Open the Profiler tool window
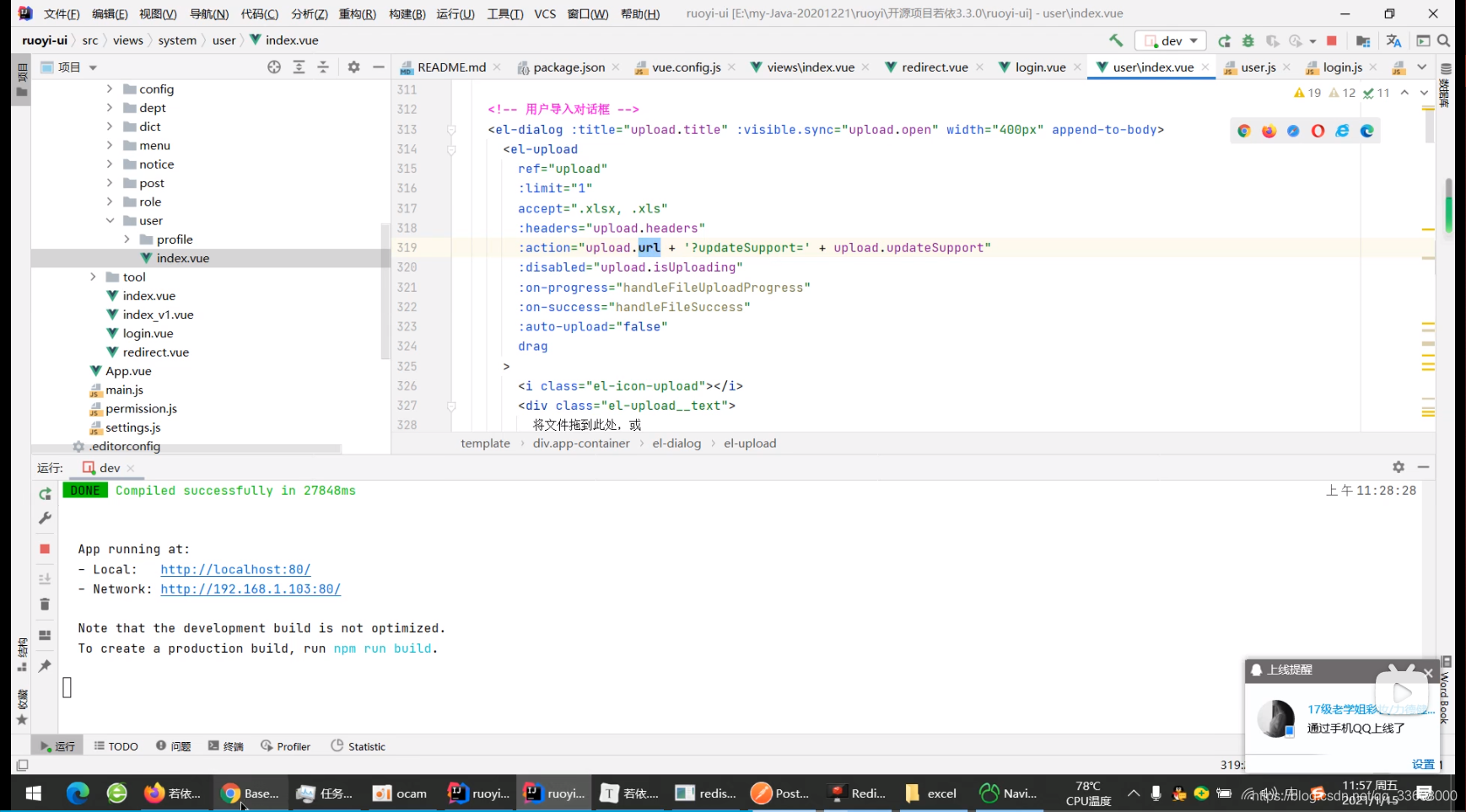The image size is (1466, 812). (x=285, y=746)
